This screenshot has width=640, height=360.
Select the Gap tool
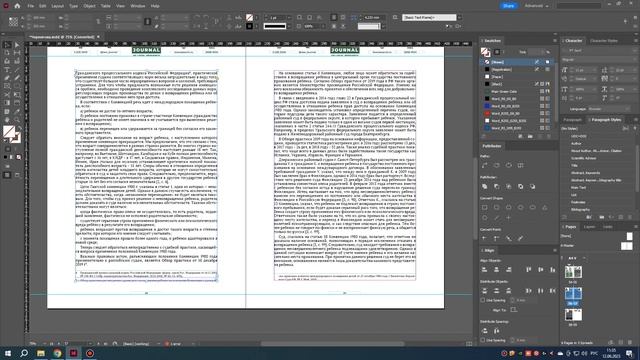pyautogui.click(x=17, y=53)
